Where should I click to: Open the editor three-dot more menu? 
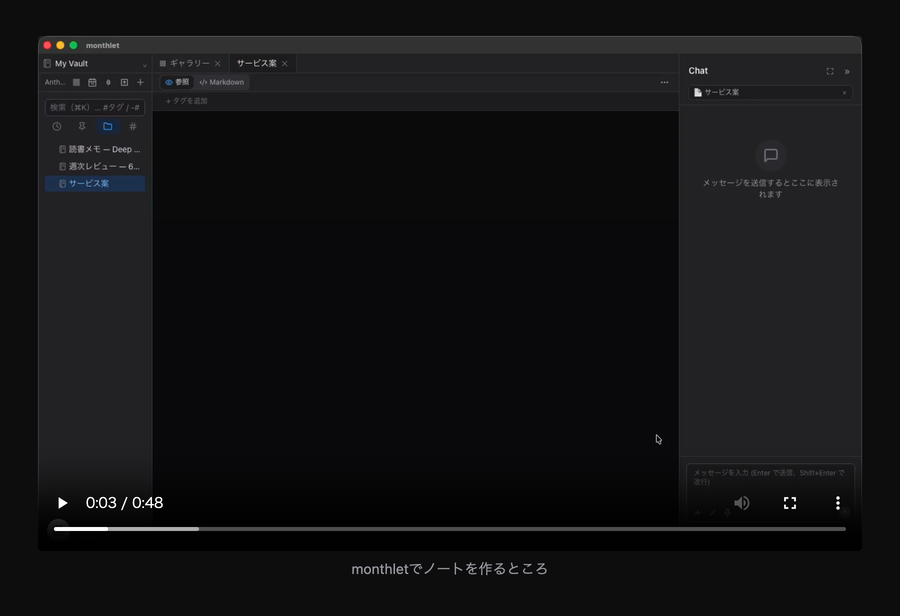click(x=664, y=82)
